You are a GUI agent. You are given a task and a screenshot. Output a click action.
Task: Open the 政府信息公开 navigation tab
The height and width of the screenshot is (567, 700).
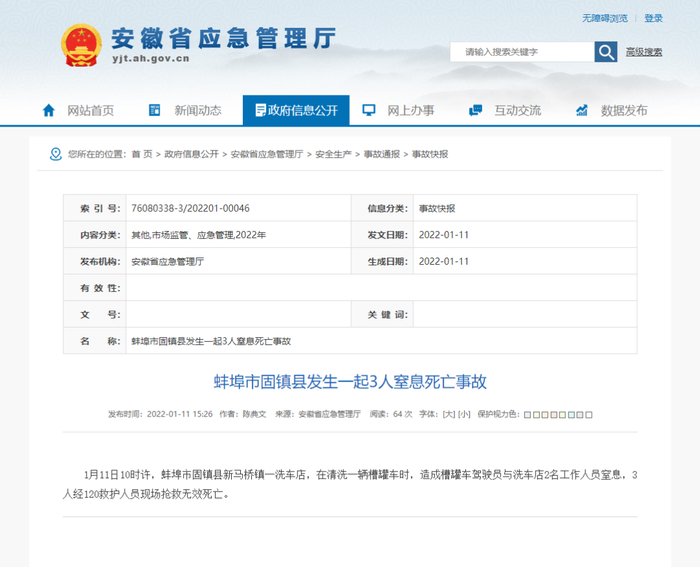(x=296, y=111)
